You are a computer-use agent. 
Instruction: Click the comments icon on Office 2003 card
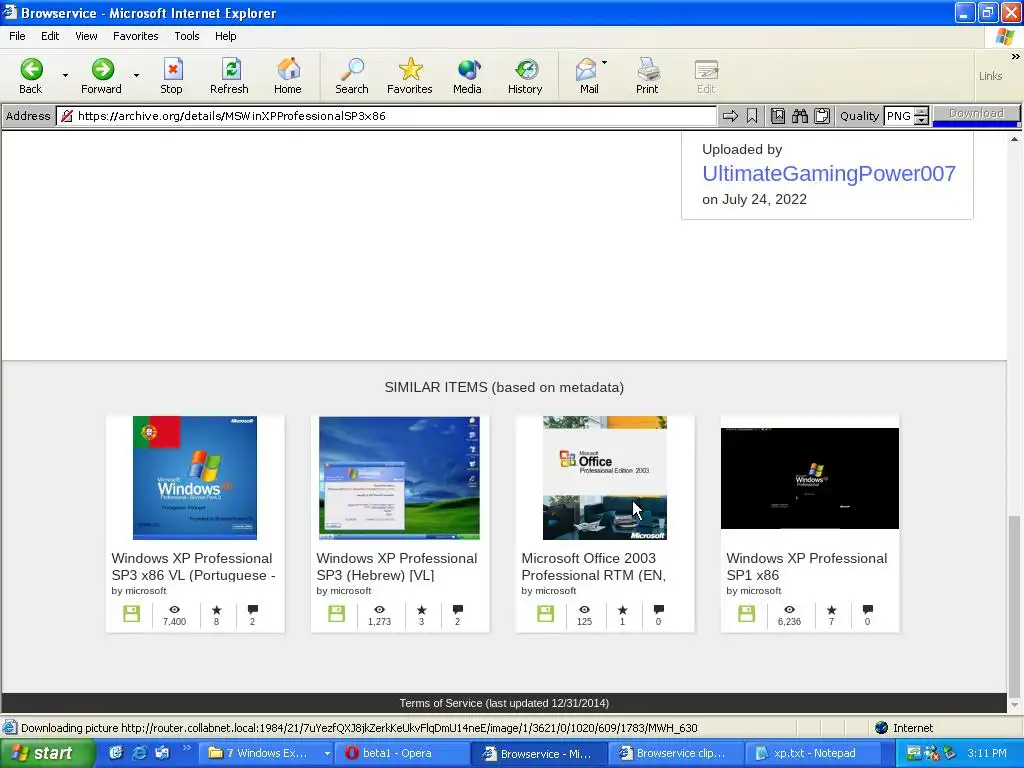click(658, 610)
